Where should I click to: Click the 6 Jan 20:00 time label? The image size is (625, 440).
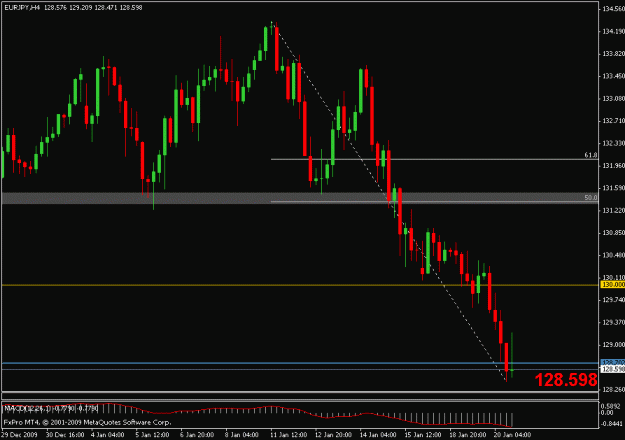coord(197,434)
